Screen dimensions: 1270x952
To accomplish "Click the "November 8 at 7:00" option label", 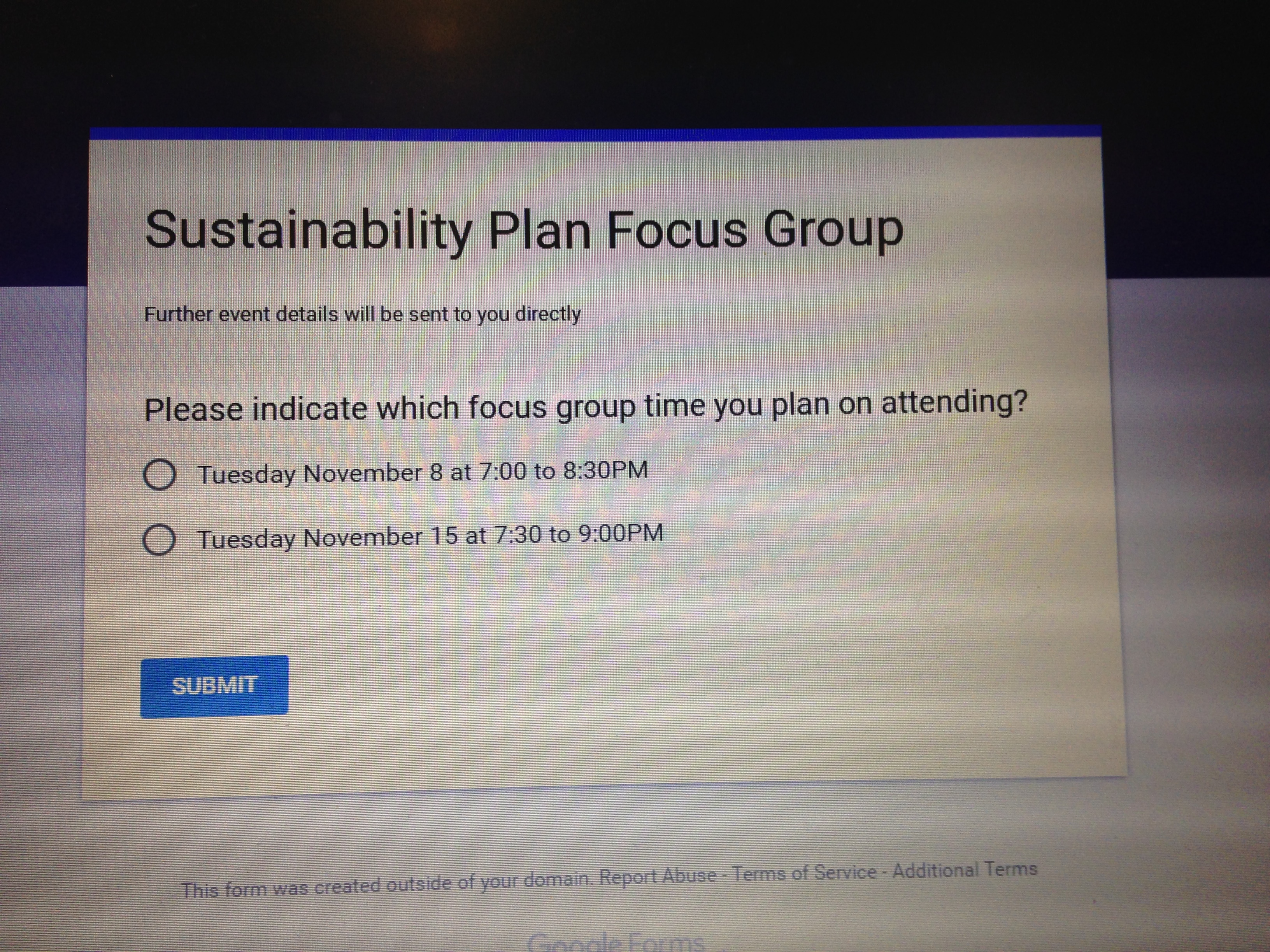I will (423, 473).
